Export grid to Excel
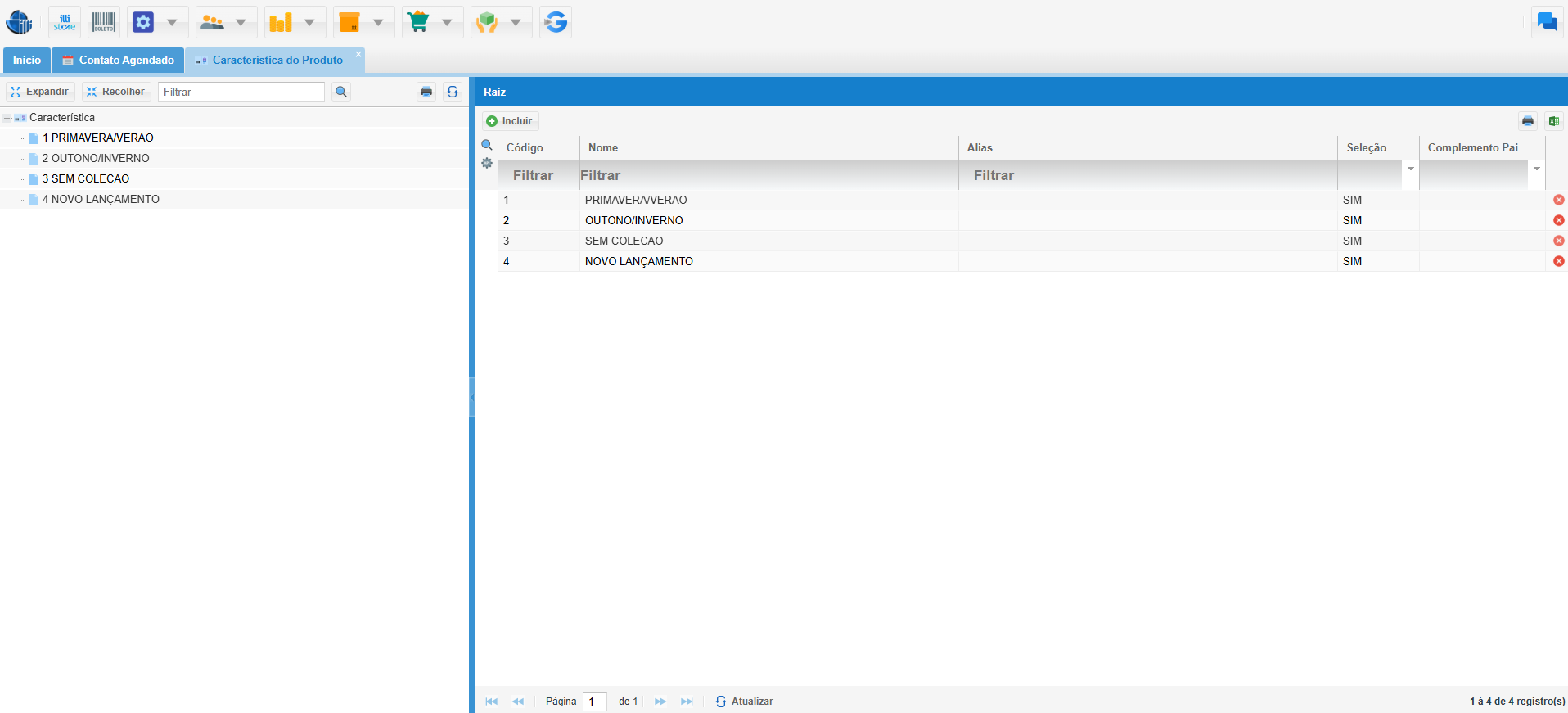The image size is (1568, 713). click(x=1553, y=121)
